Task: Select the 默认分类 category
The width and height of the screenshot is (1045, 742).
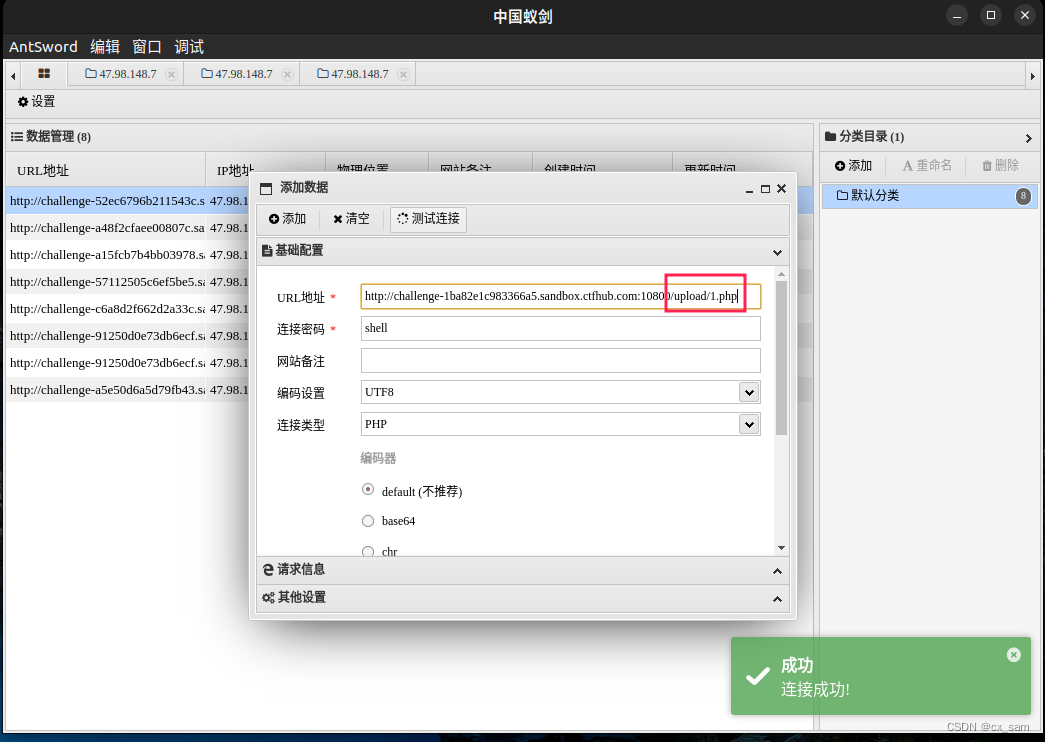Action: pyautogui.click(x=929, y=195)
